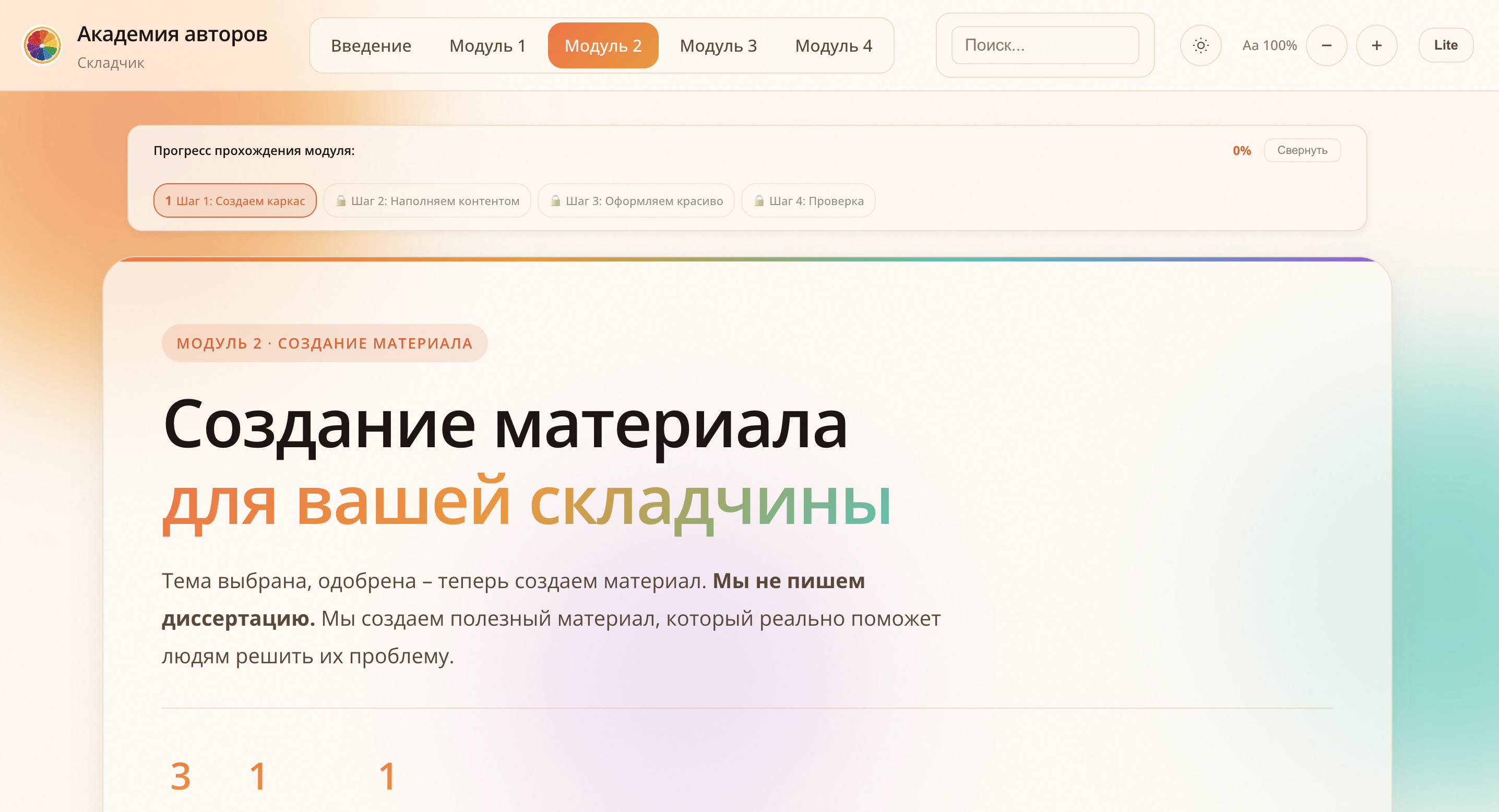This screenshot has height=812, width=1499.
Task: Go to Модуль 3 tab
Action: click(x=718, y=45)
